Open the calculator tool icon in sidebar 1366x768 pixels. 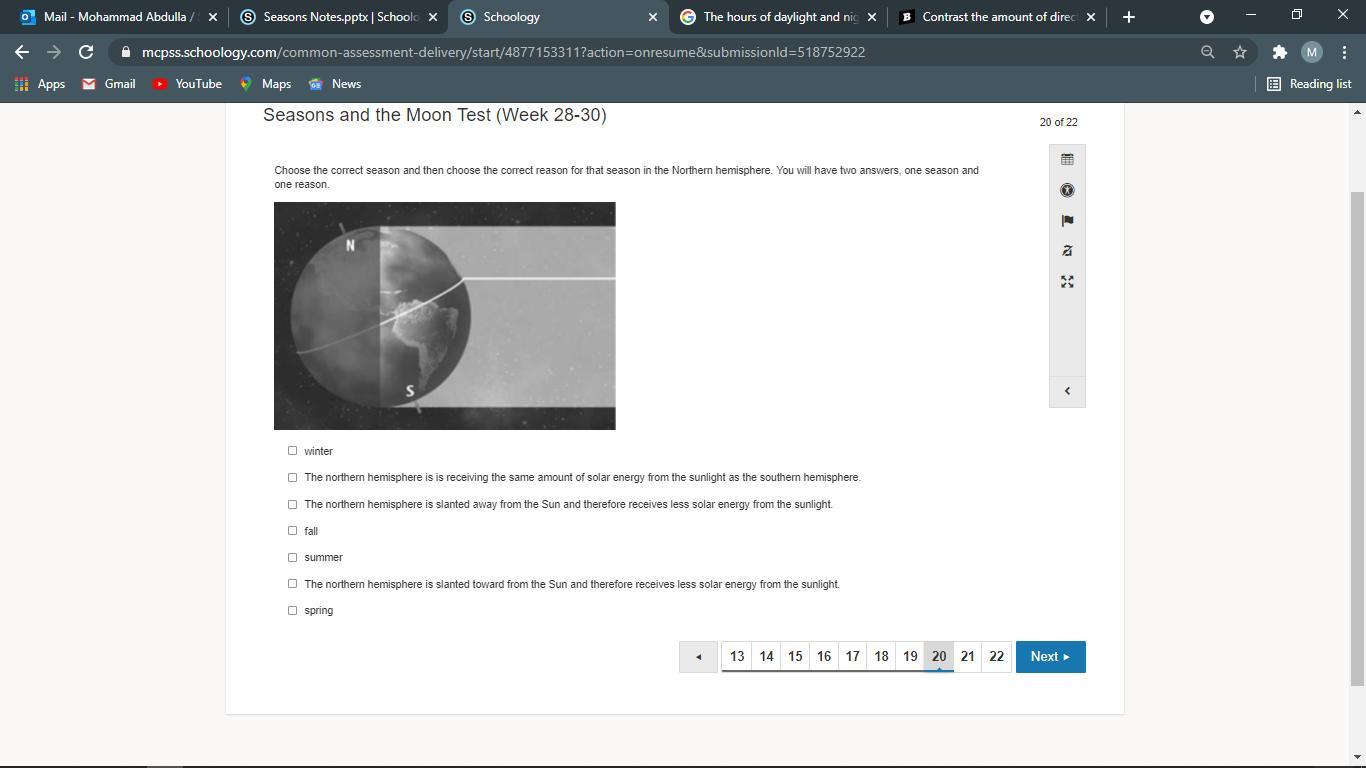click(x=1067, y=159)
